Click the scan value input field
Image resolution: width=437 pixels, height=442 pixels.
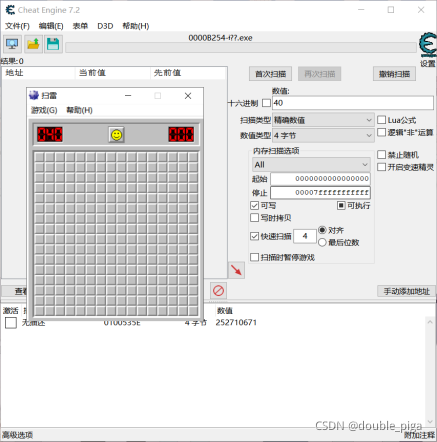(353, 103)
